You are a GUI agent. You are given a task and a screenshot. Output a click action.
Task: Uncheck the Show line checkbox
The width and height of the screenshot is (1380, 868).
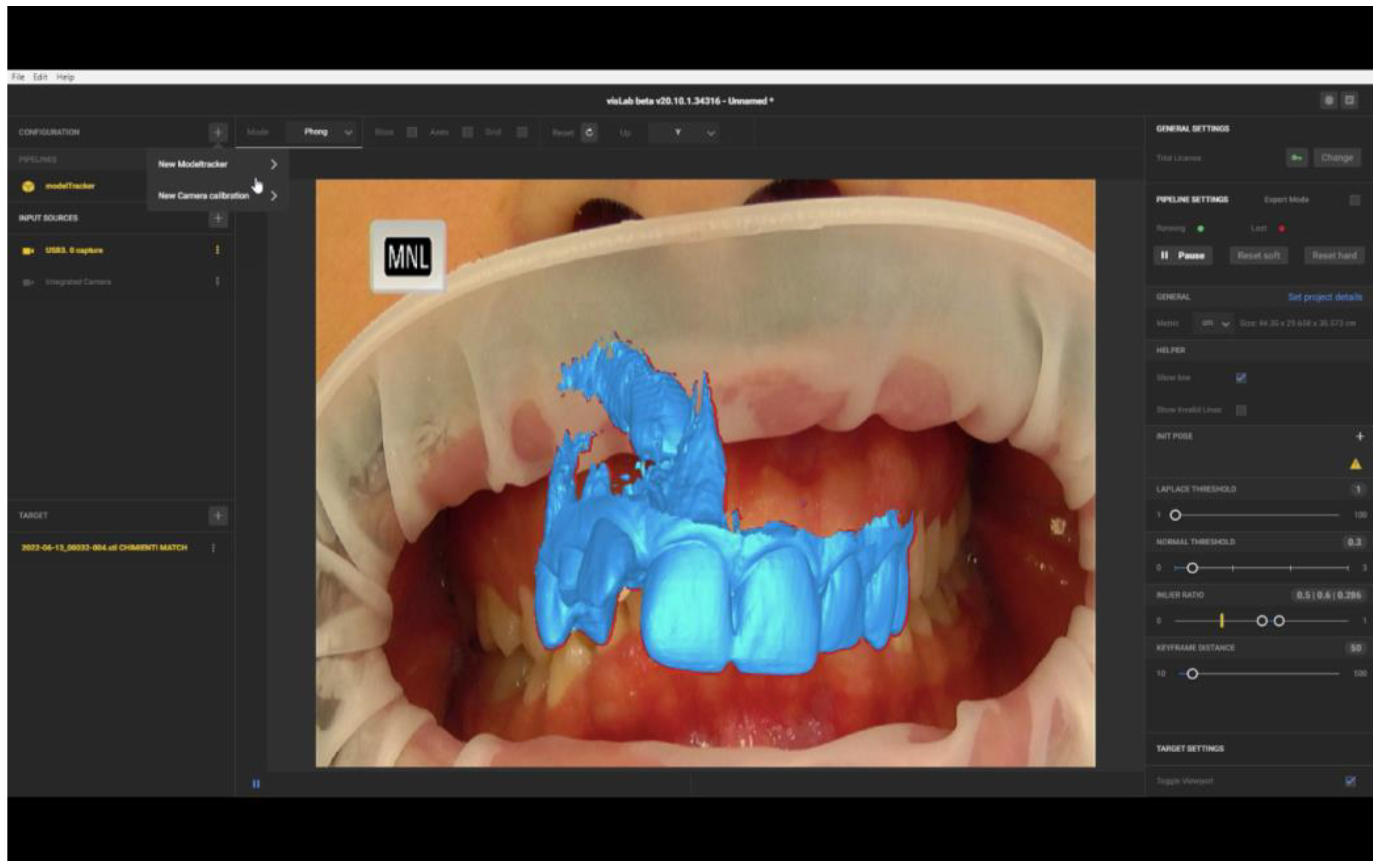pos(1241,378)
